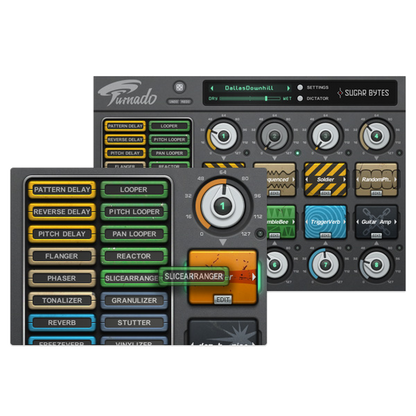Image resolution: width=416 pixels, height=416 pixels.
Task: Click the Soldier striped effect pad
Action: coord(325,180)
